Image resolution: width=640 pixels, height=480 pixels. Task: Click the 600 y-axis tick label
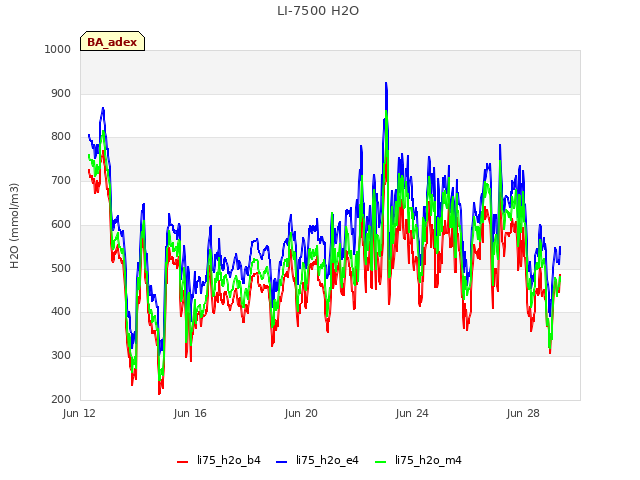click(61, 224)
